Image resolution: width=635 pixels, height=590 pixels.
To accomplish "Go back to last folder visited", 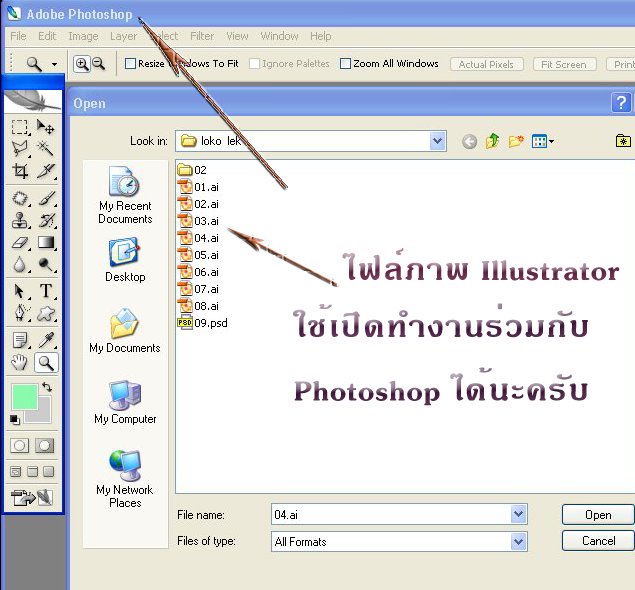I will click(x=469, y=142).
